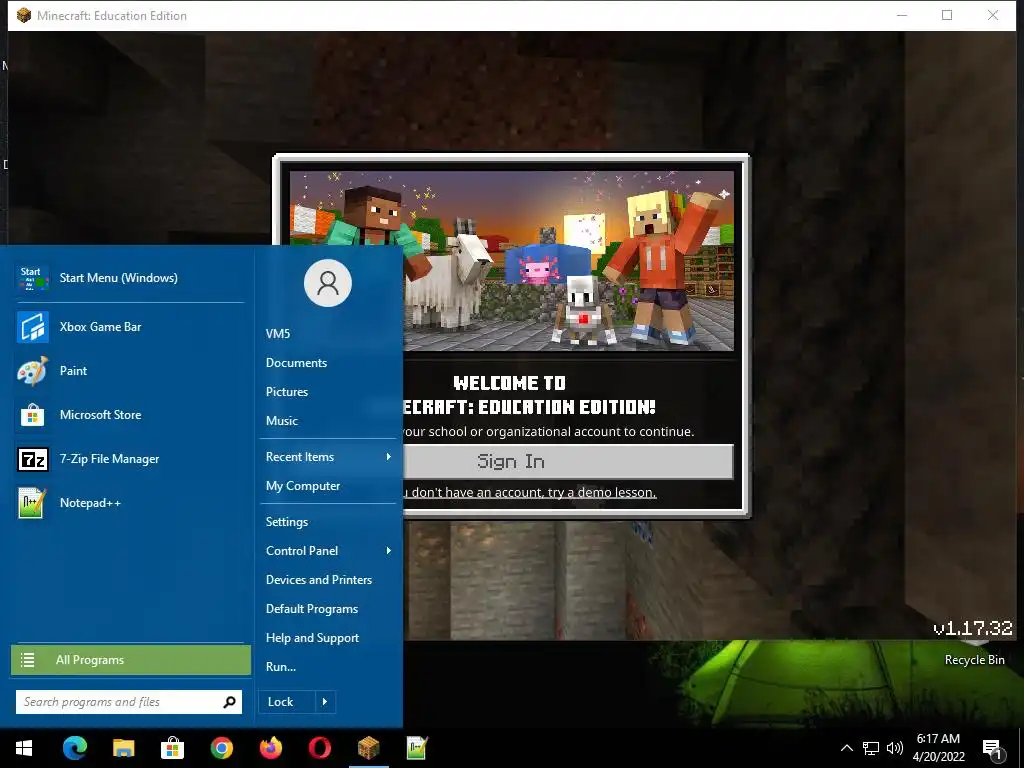
Task: Open Help and Support
Action: [x=312, y=638]
